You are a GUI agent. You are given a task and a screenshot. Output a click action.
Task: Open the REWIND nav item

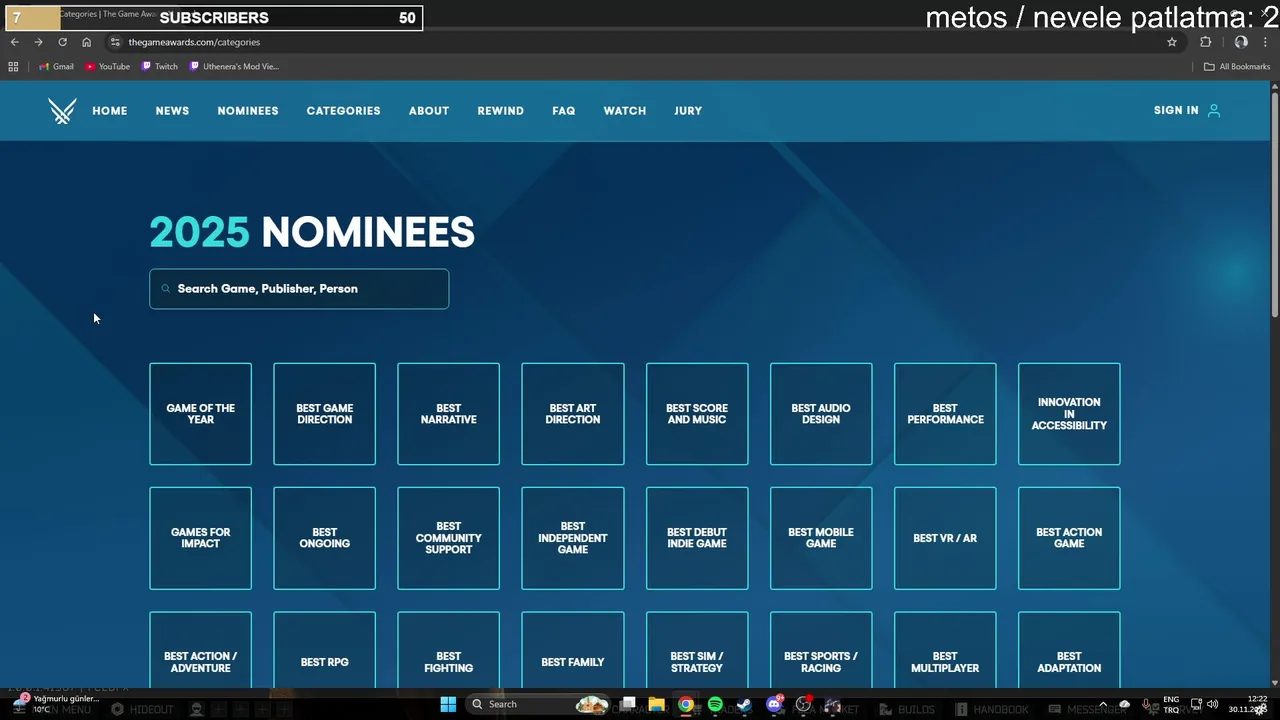coord(501,111)
